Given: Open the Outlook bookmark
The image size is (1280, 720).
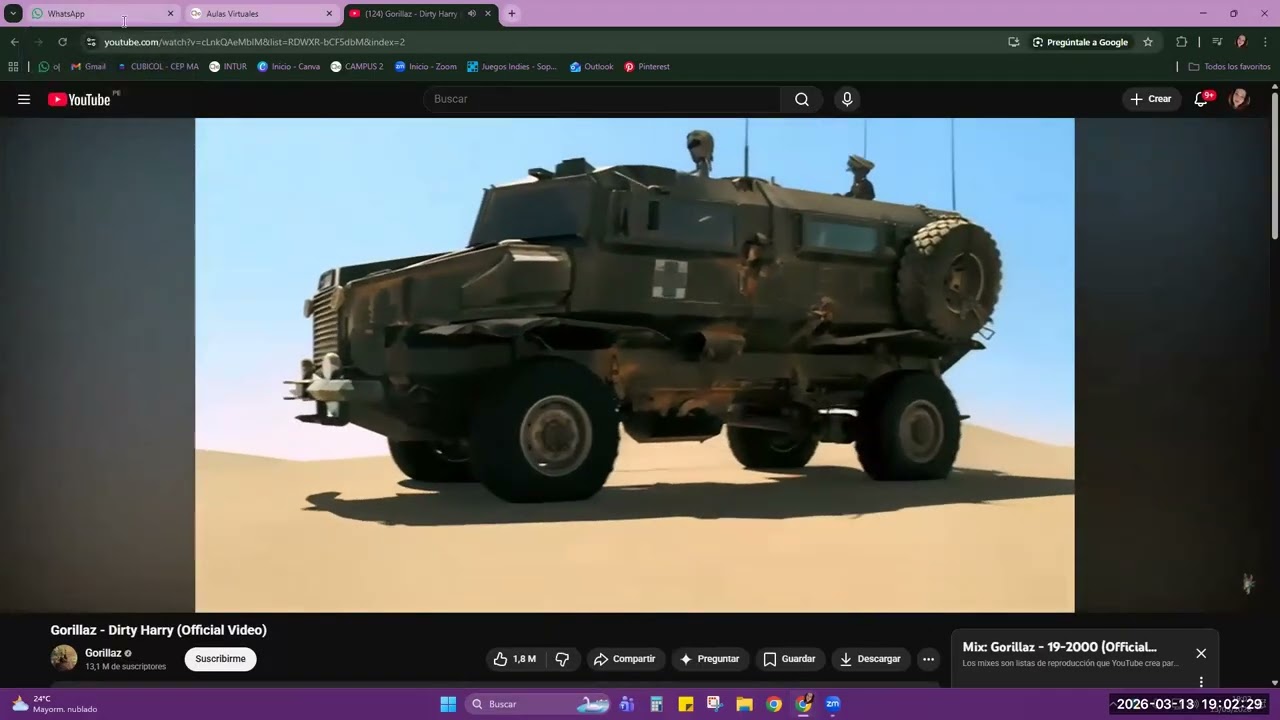Looking at the screenshot, I should tap(592, 67).
